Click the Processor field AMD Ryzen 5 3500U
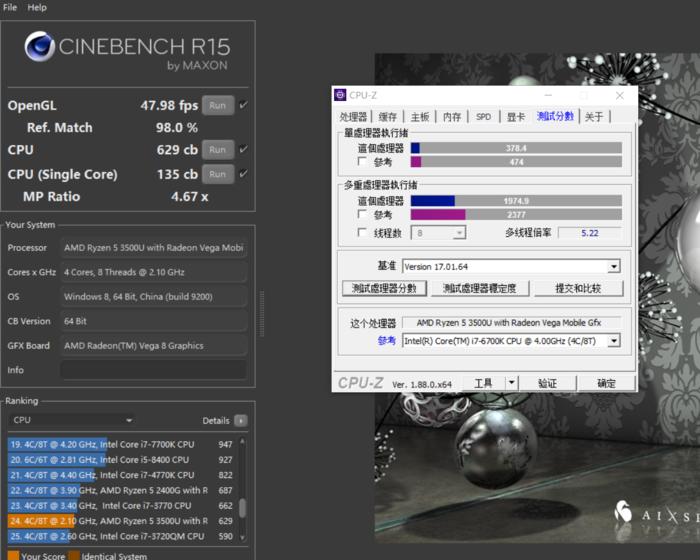Image resolution: width=700 pixels, height=560 pixels. pyautogui.click(x=154, y=248)
